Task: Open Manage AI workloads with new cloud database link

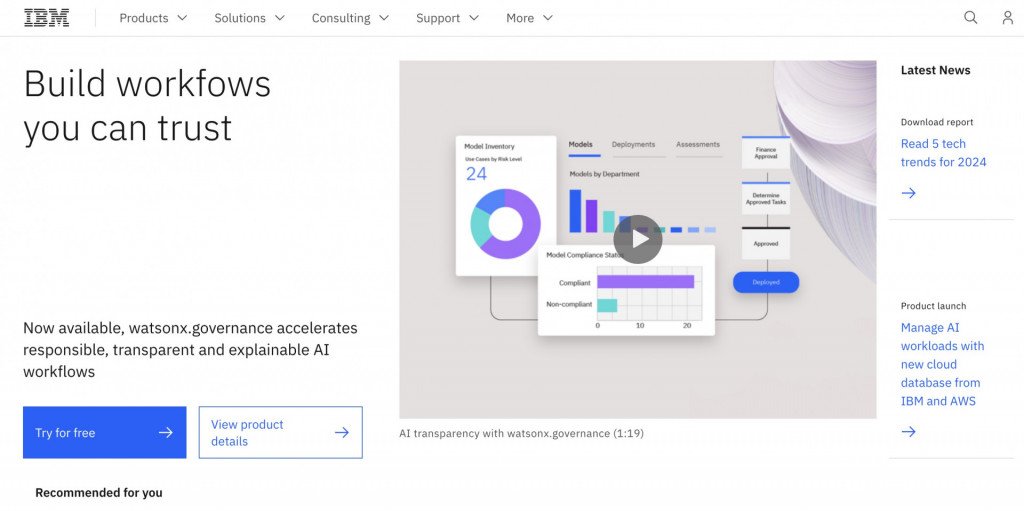Action: coord(942,364)
